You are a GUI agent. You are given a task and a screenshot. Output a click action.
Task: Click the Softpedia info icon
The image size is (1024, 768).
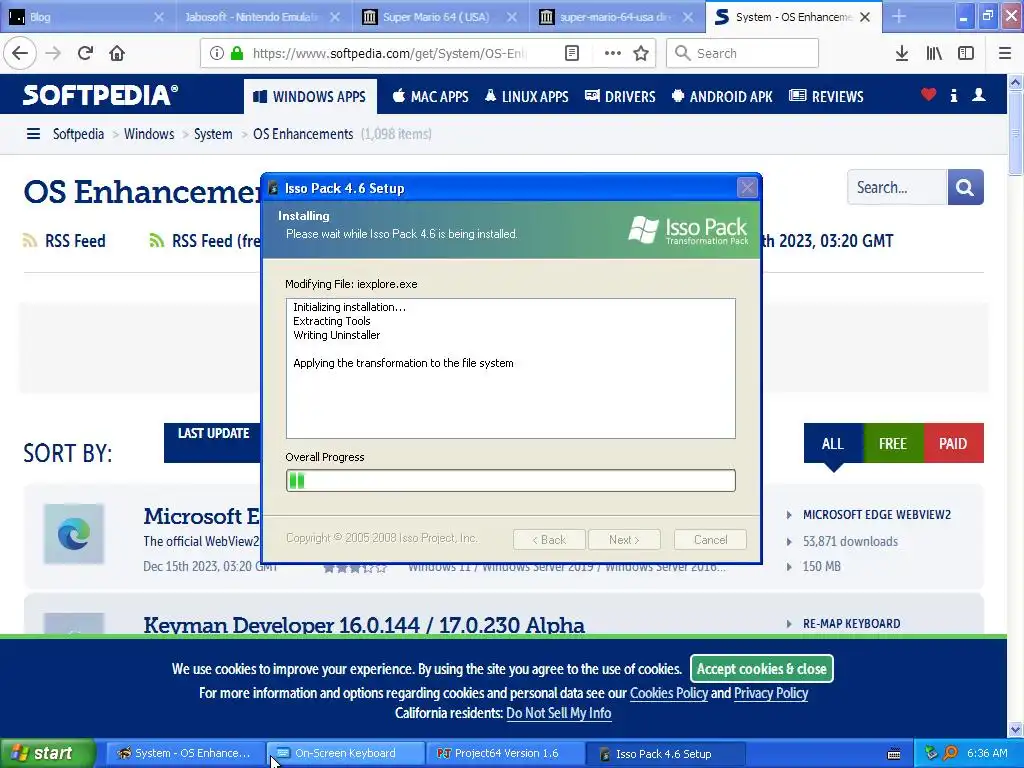click(x=953, y=95)
